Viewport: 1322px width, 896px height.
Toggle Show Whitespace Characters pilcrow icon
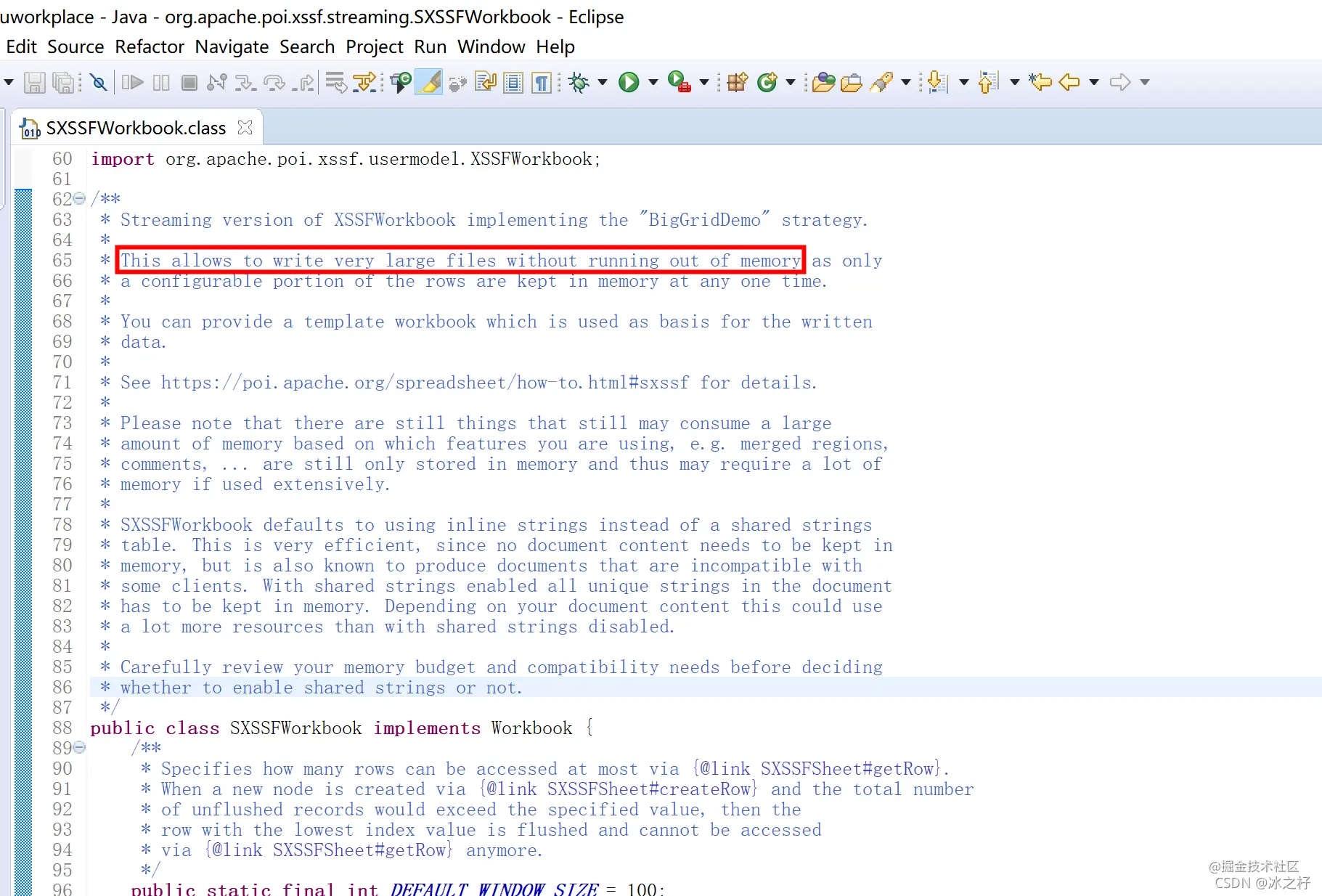point(542,82)
